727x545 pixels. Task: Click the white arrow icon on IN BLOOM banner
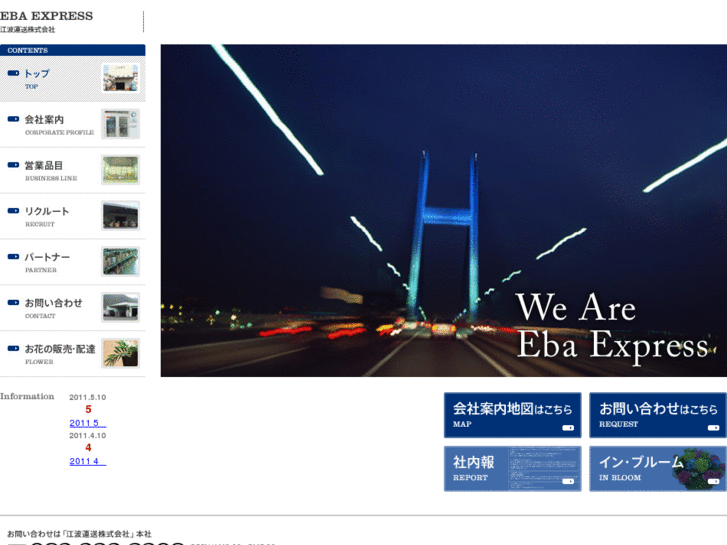[713, 481]
